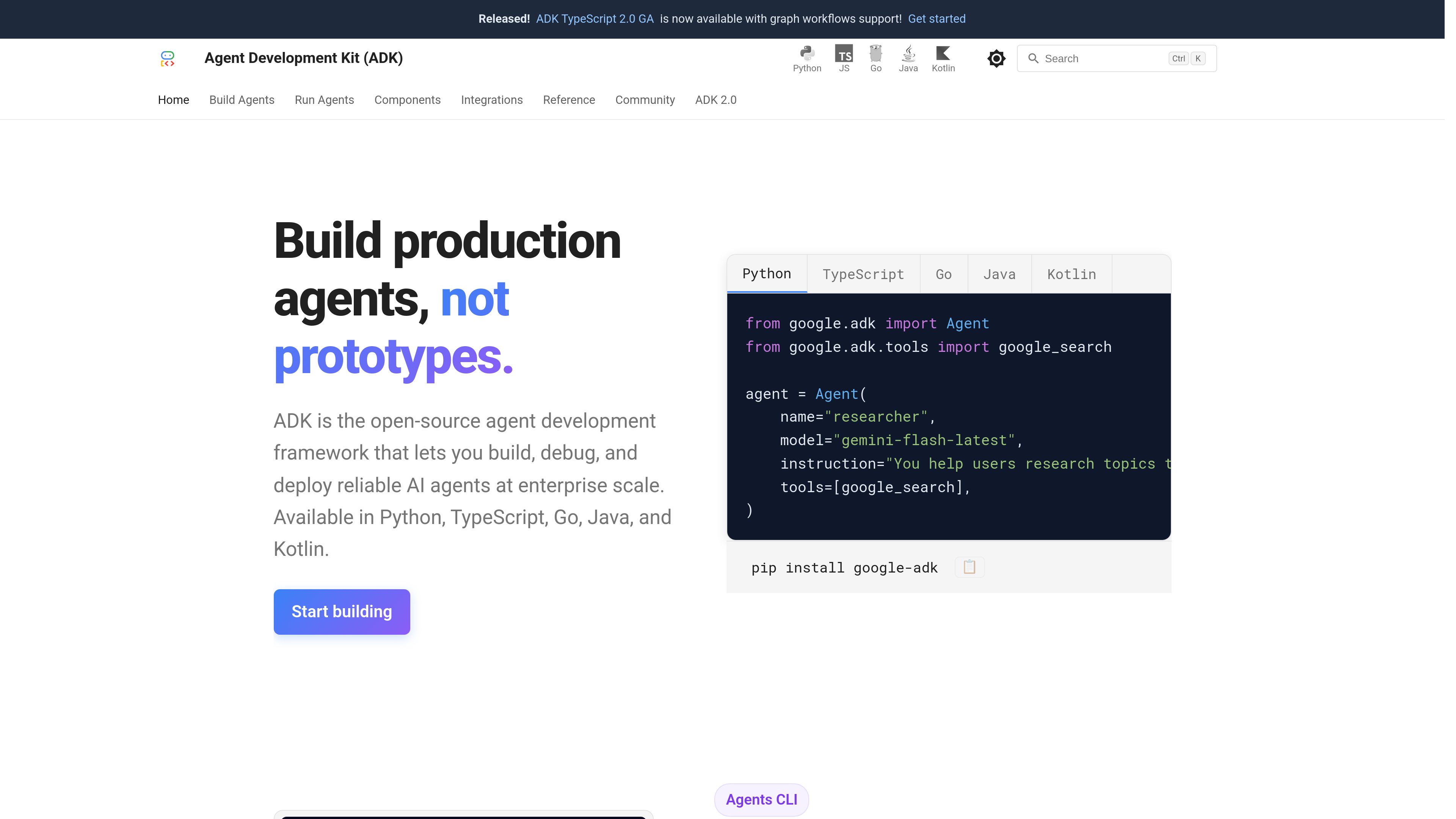The height and width of the screenshot is (819, 1456).
Task: Click the "gemini-flash-latest" string in code
Action: [x=924, y=440]
